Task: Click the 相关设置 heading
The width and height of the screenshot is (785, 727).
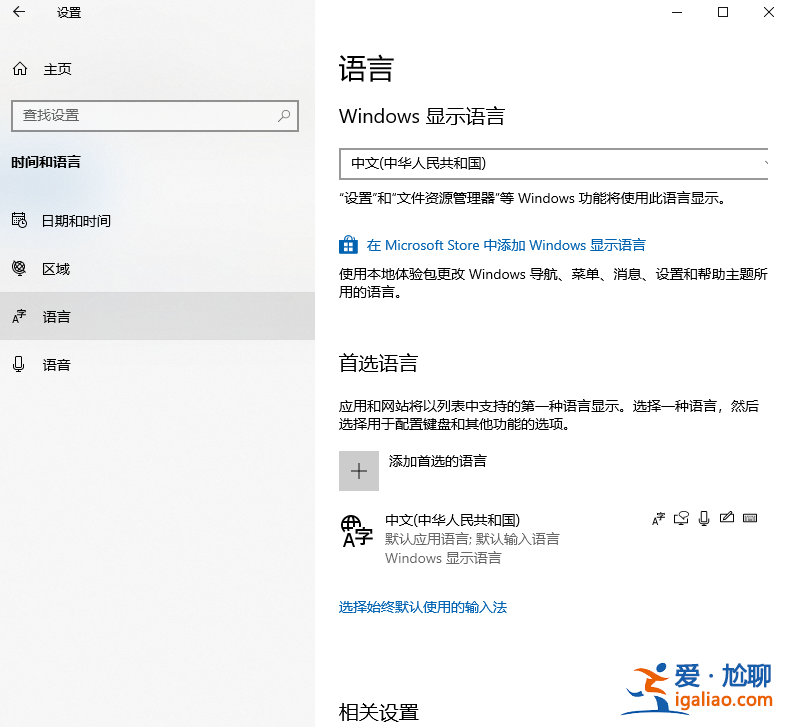Action: click(378, 712)
